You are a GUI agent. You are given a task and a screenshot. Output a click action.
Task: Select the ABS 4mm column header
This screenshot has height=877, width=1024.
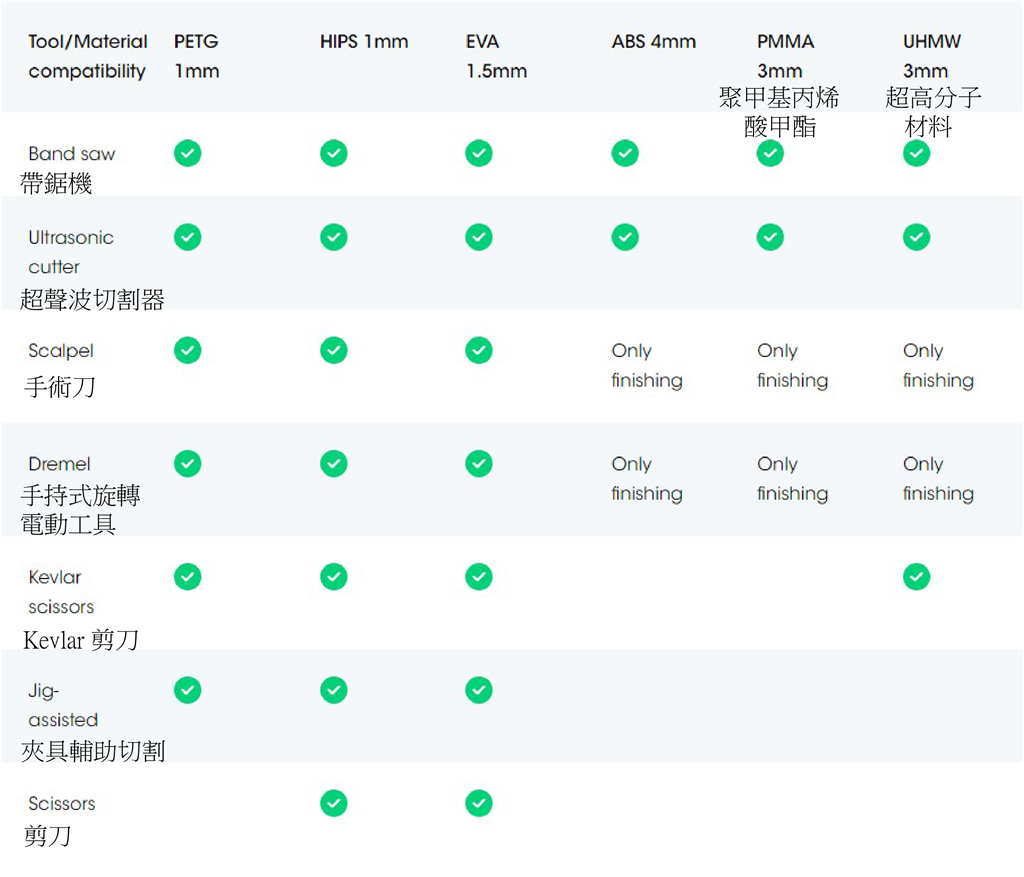653,42
